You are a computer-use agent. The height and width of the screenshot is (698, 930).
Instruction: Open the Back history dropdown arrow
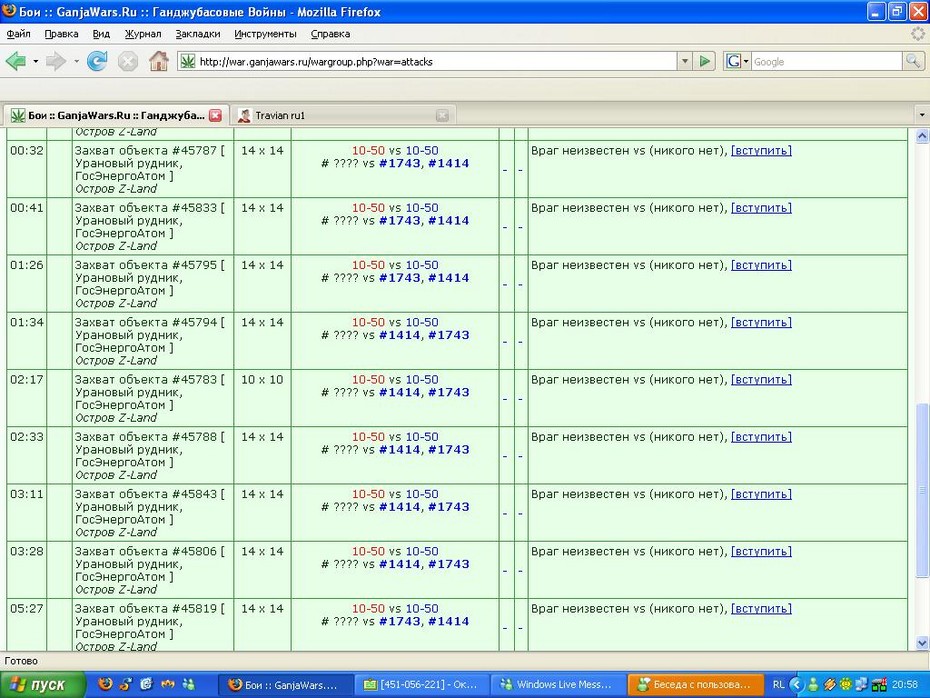pyautogui.click(x=36, y=61)
